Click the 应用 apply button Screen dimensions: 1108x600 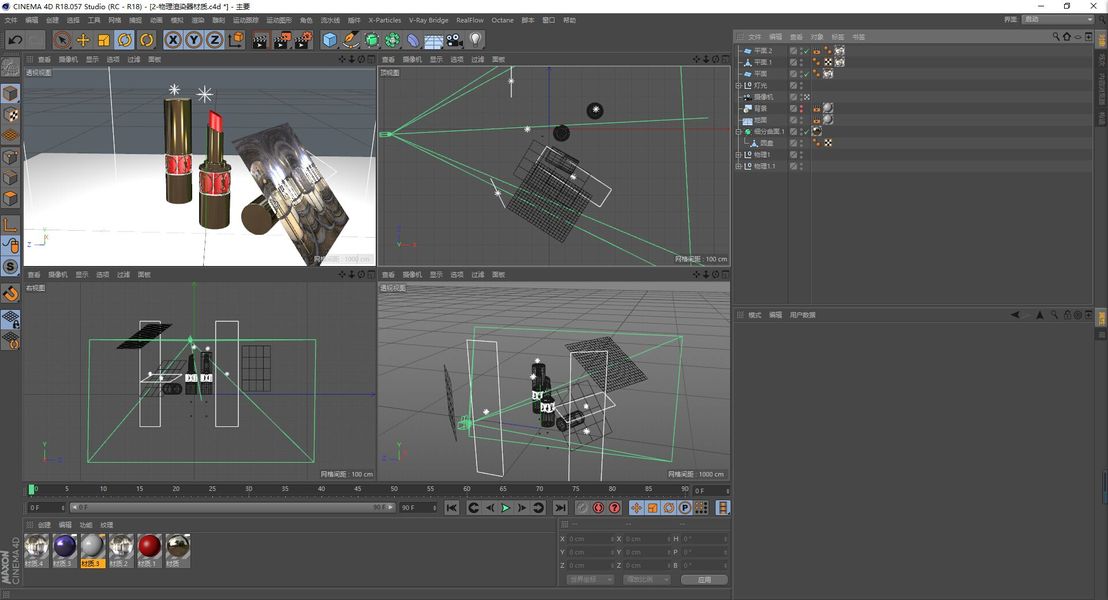(704, 580)
